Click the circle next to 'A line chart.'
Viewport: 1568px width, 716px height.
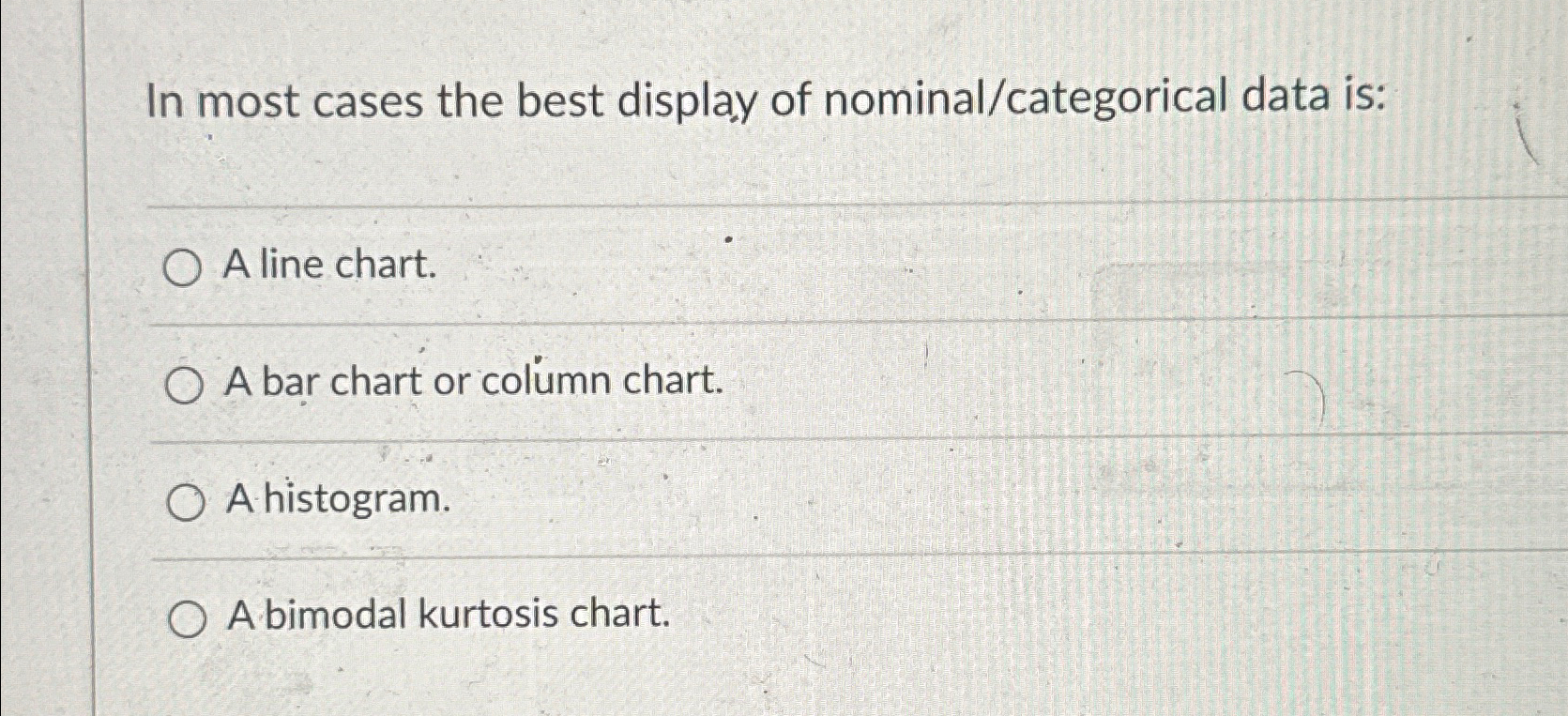coord(185,267)
